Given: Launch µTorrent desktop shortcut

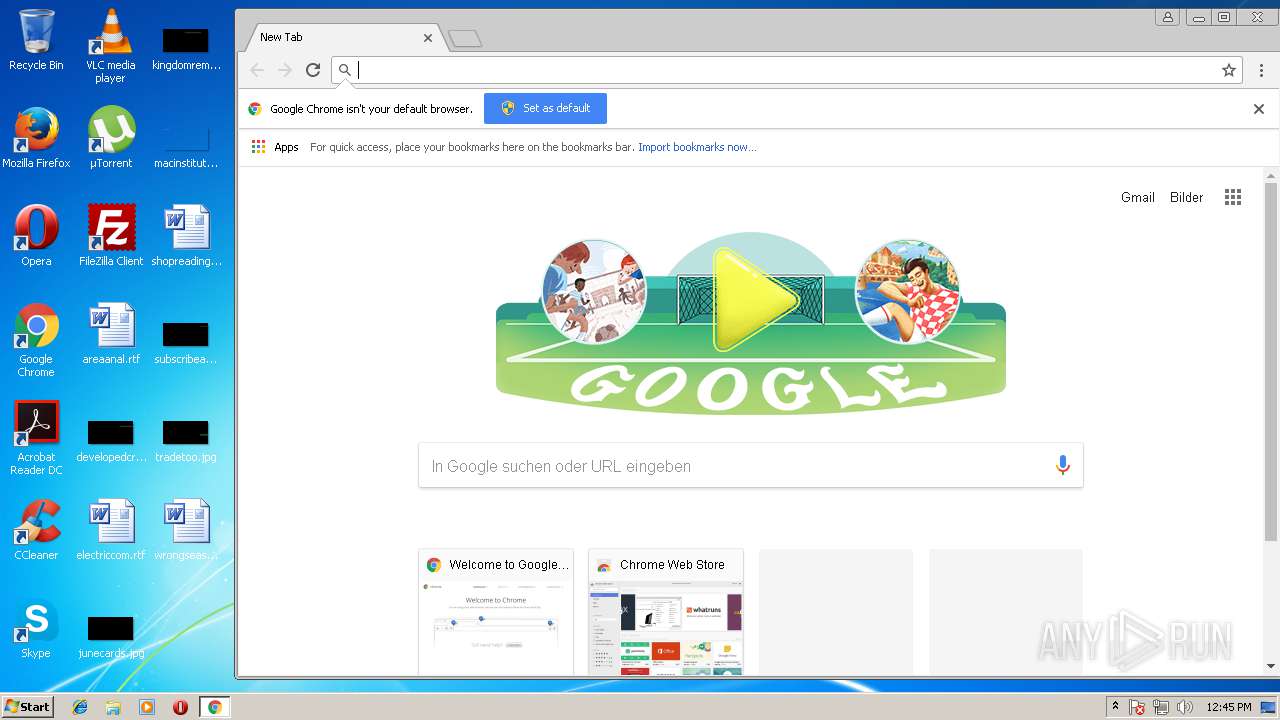Looking at the screenshot, I should pos(110,138).
